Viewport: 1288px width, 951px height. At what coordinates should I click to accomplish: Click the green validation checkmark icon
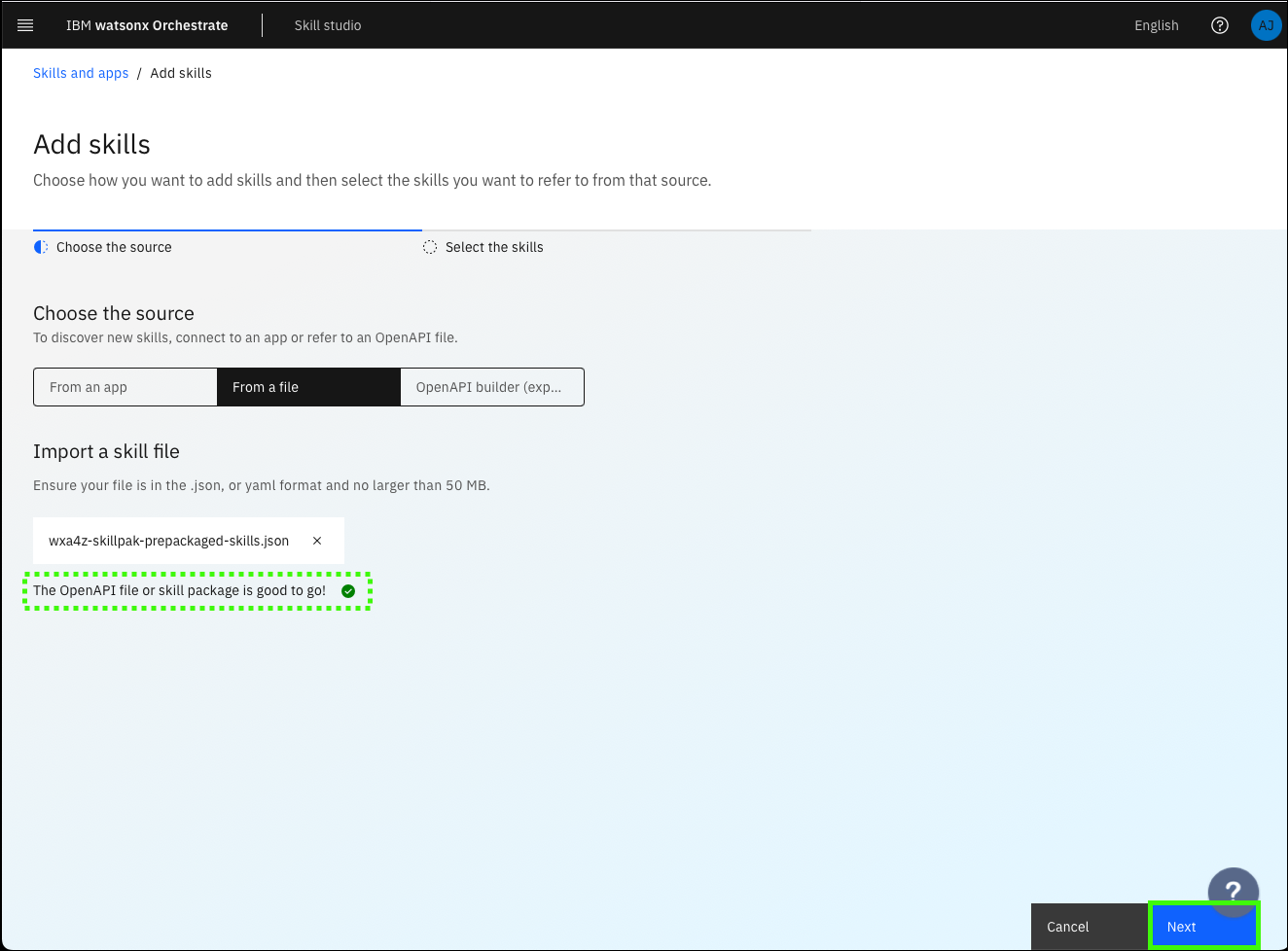(x=348, y=591)
